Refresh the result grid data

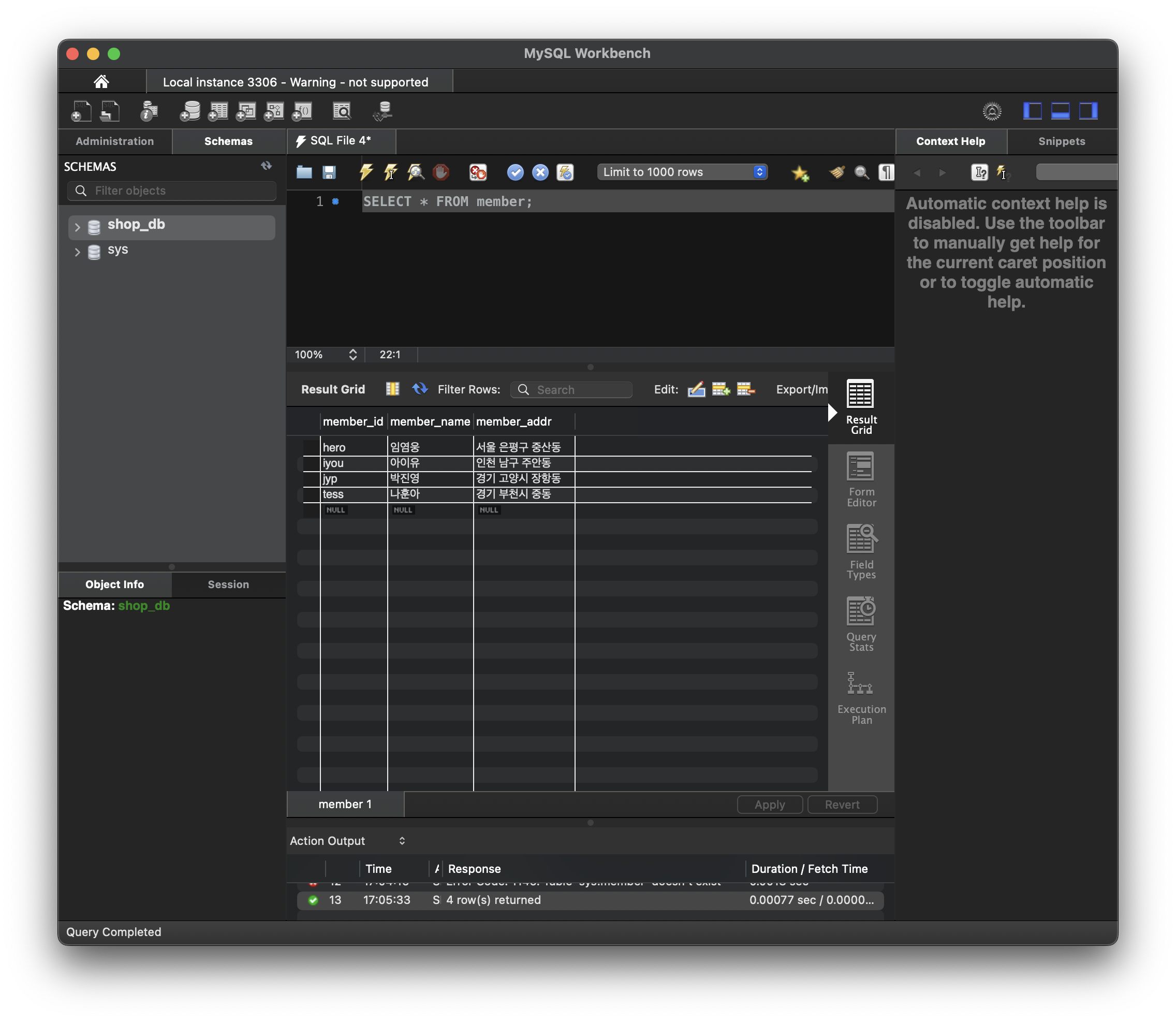[x=420, y=389]
